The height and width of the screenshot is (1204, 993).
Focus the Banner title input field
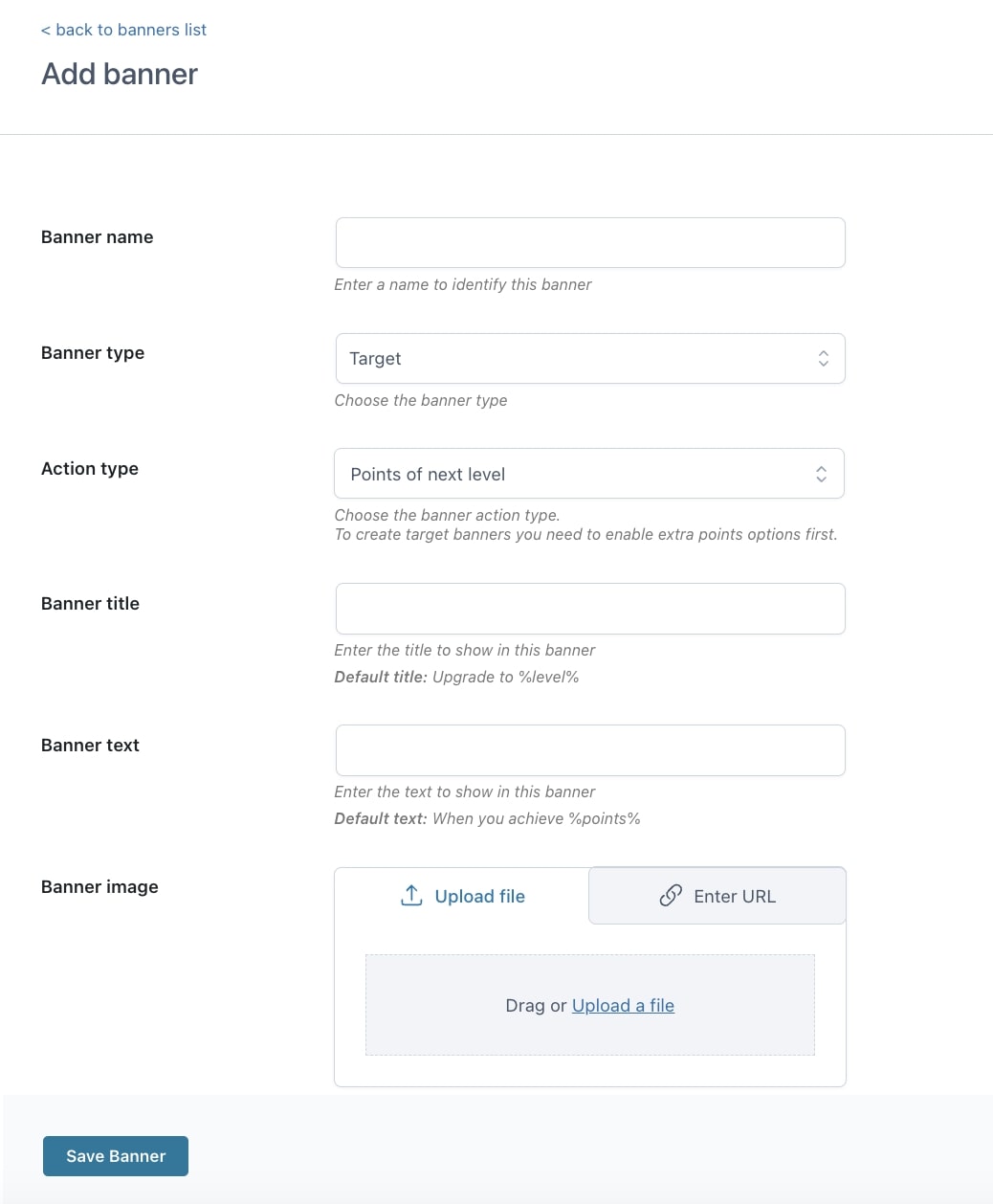coord(590,609)
